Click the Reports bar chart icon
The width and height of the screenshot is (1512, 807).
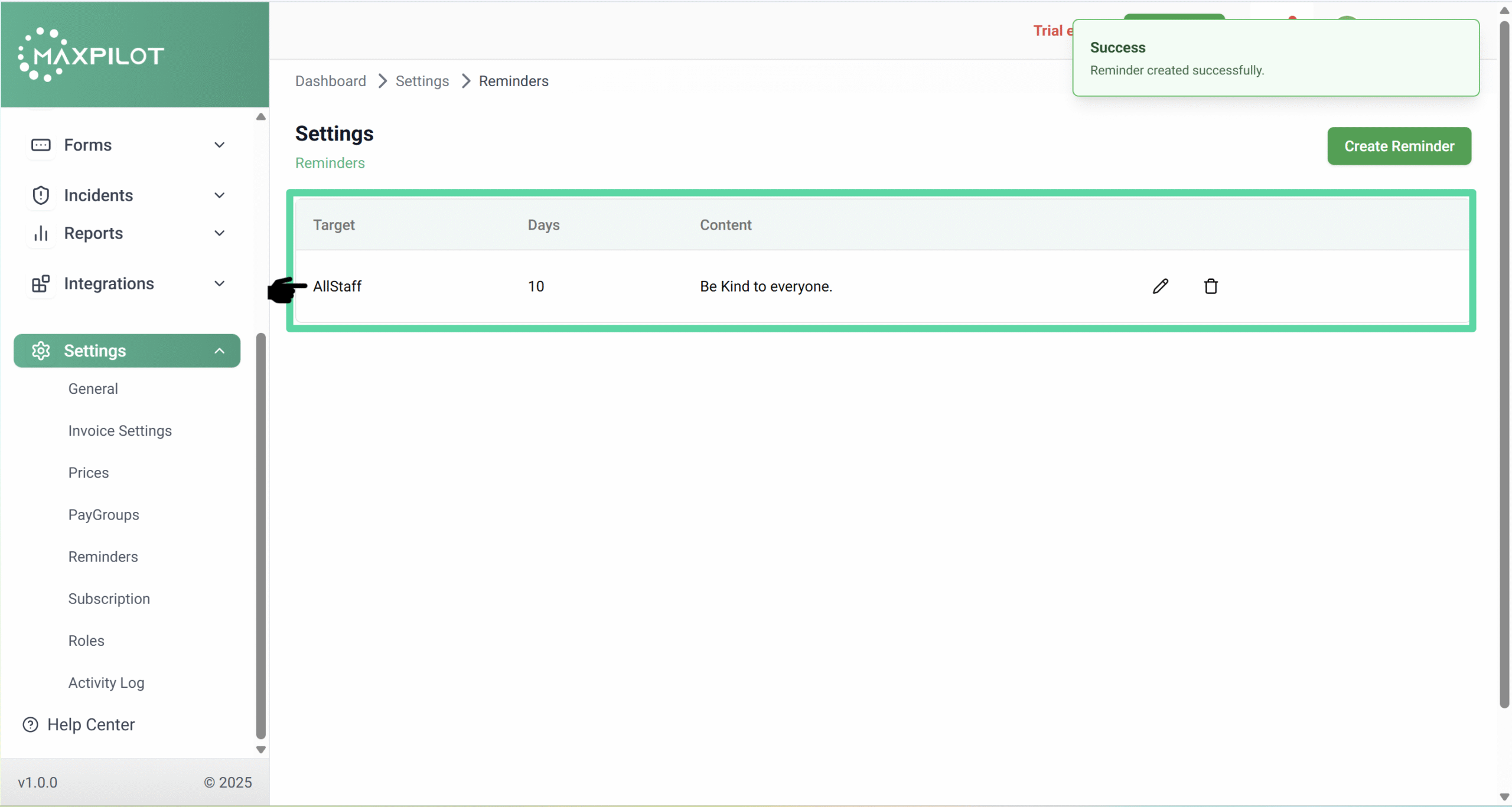tap(41, 234)
